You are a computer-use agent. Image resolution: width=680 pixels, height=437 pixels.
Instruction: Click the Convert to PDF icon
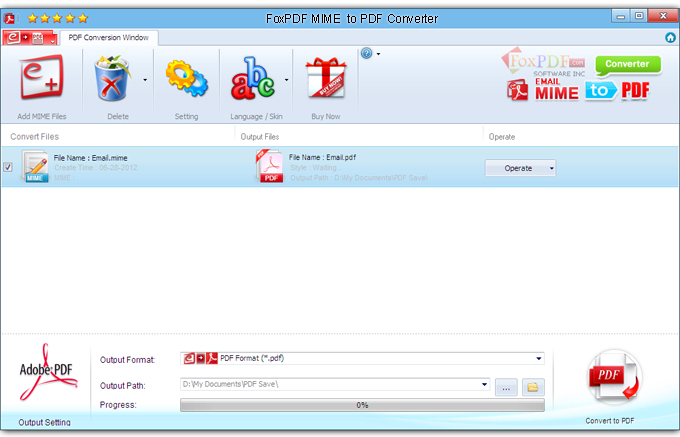coord(614,378)
